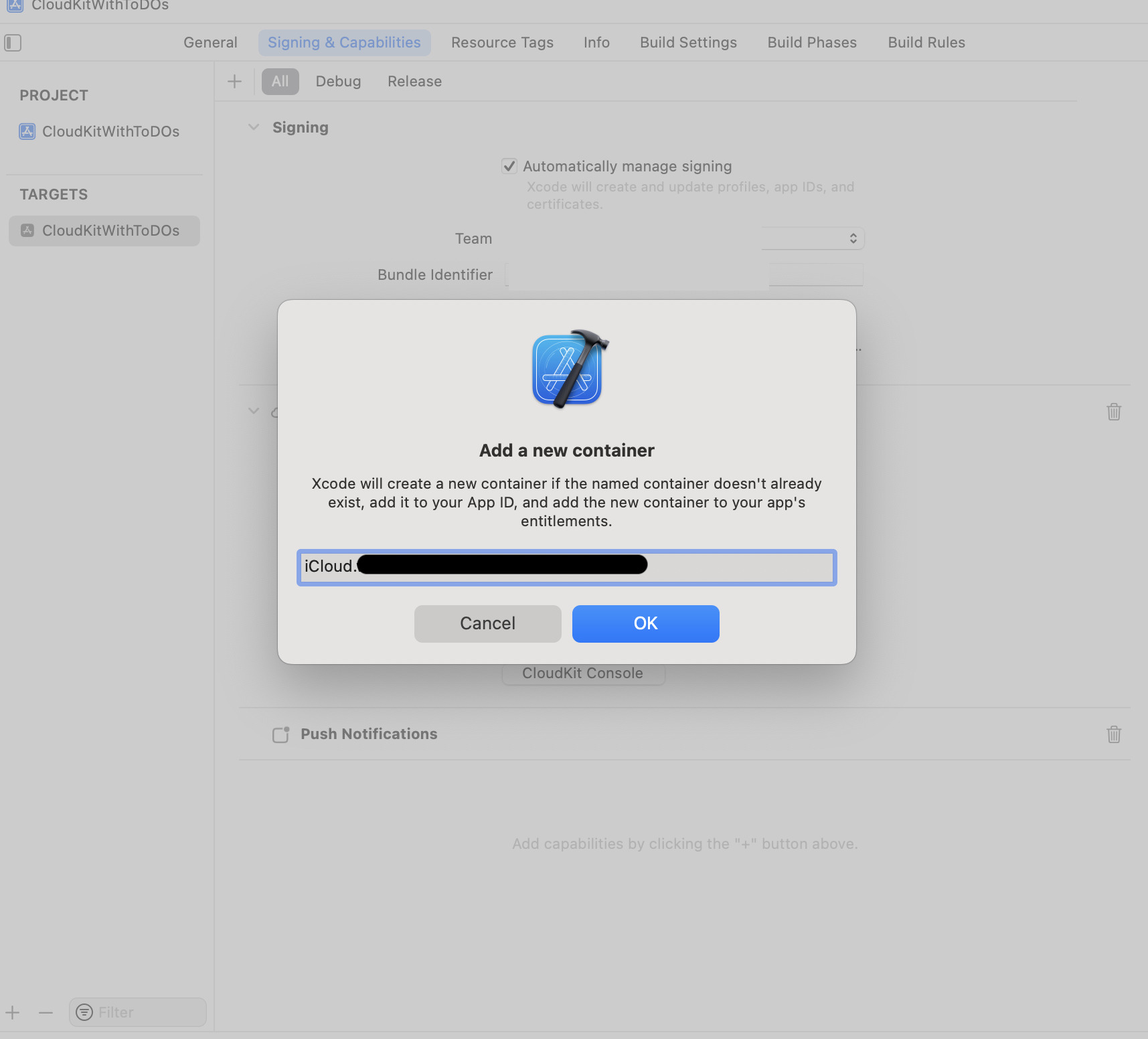Screen dimensions: 1148x1039
Task: Collapse the capability section behind the dialog
Action: point(253,411)
